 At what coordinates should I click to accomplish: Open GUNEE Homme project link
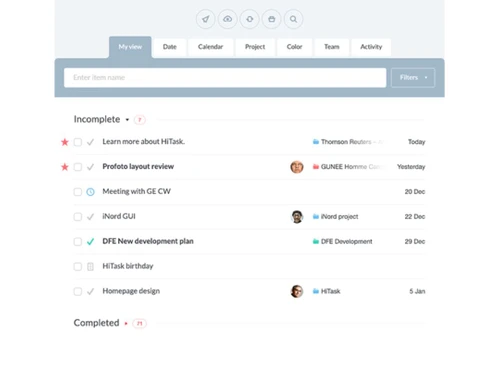tap(353, 167)
